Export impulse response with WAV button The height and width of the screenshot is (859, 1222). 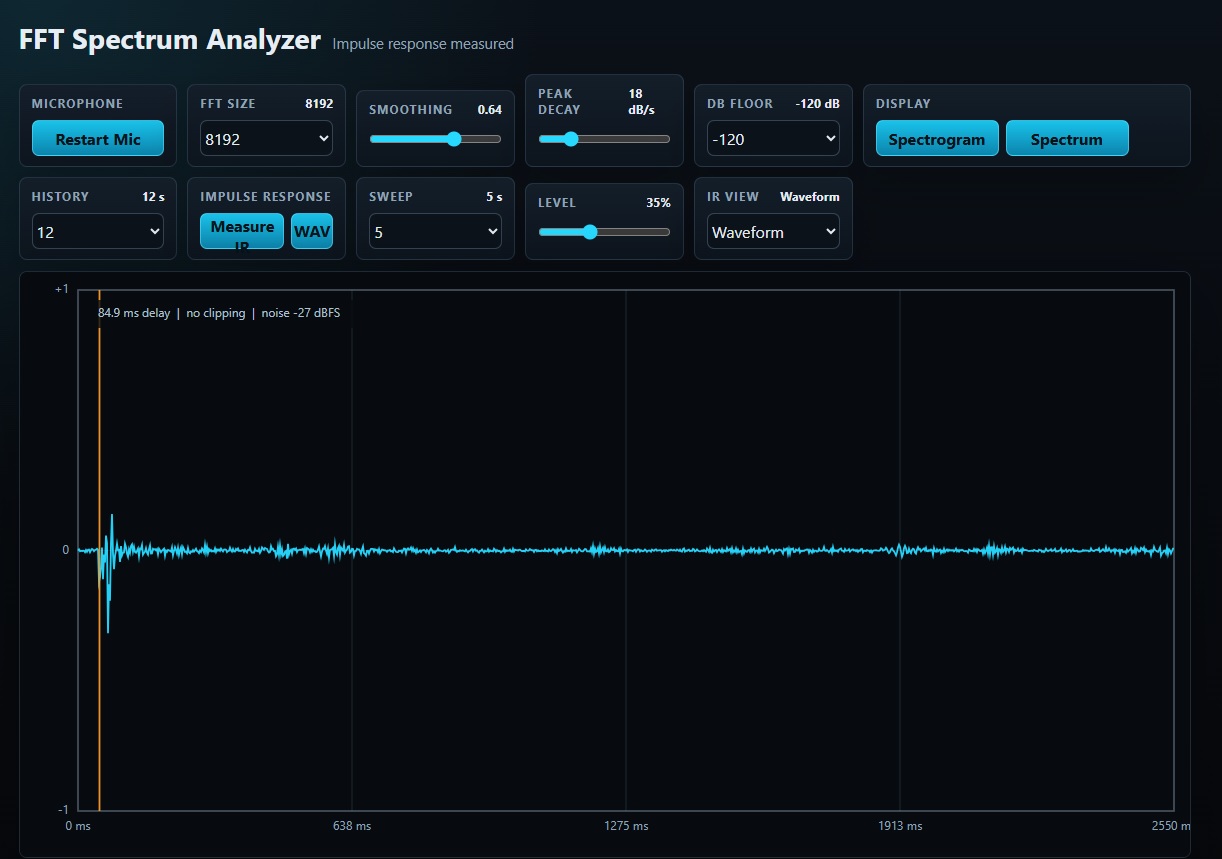click(312, 231)
